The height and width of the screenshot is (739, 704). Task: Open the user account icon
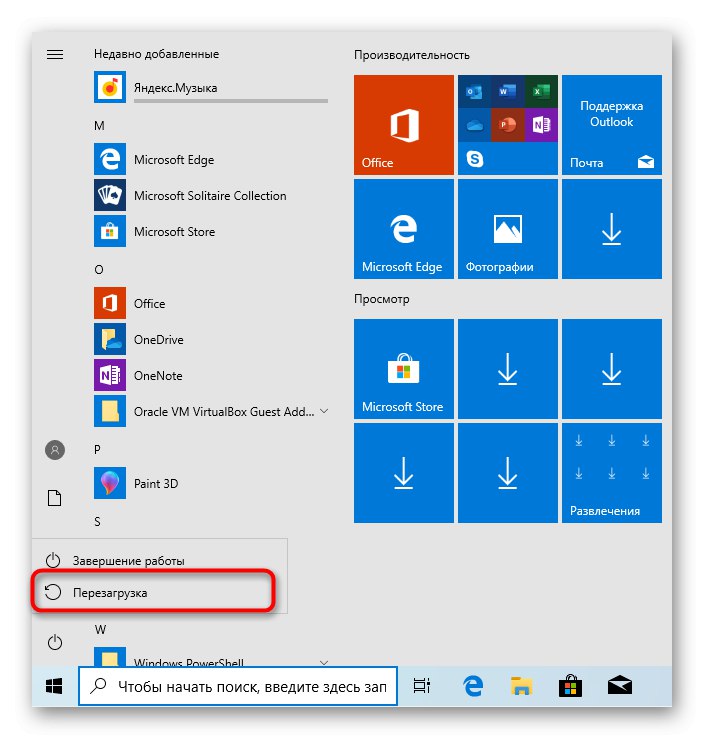pos(55,450)
